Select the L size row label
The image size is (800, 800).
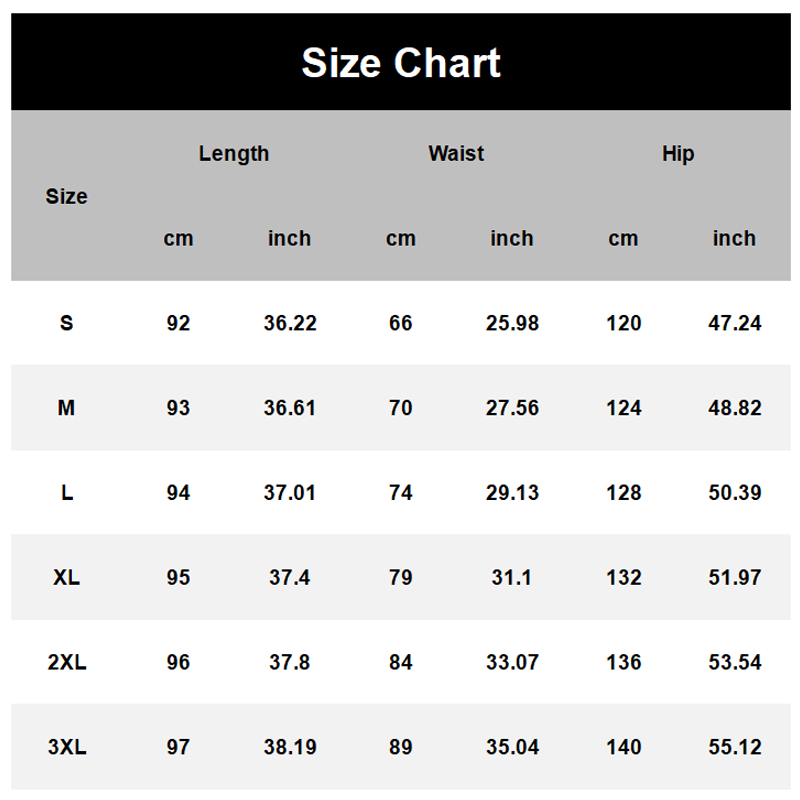(x=66, y=492)
